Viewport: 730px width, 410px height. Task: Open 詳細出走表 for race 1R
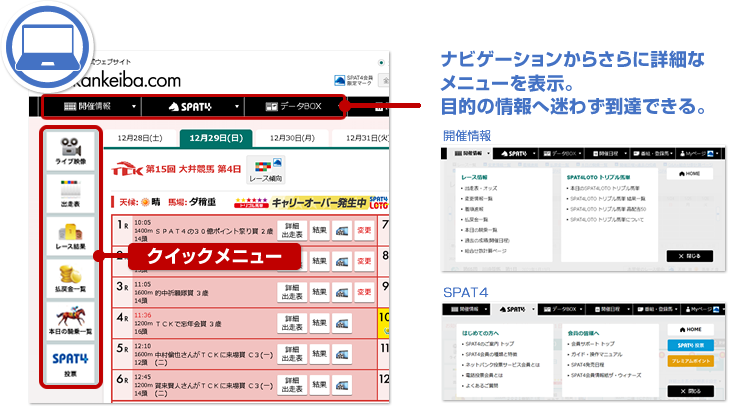[292, 230]
